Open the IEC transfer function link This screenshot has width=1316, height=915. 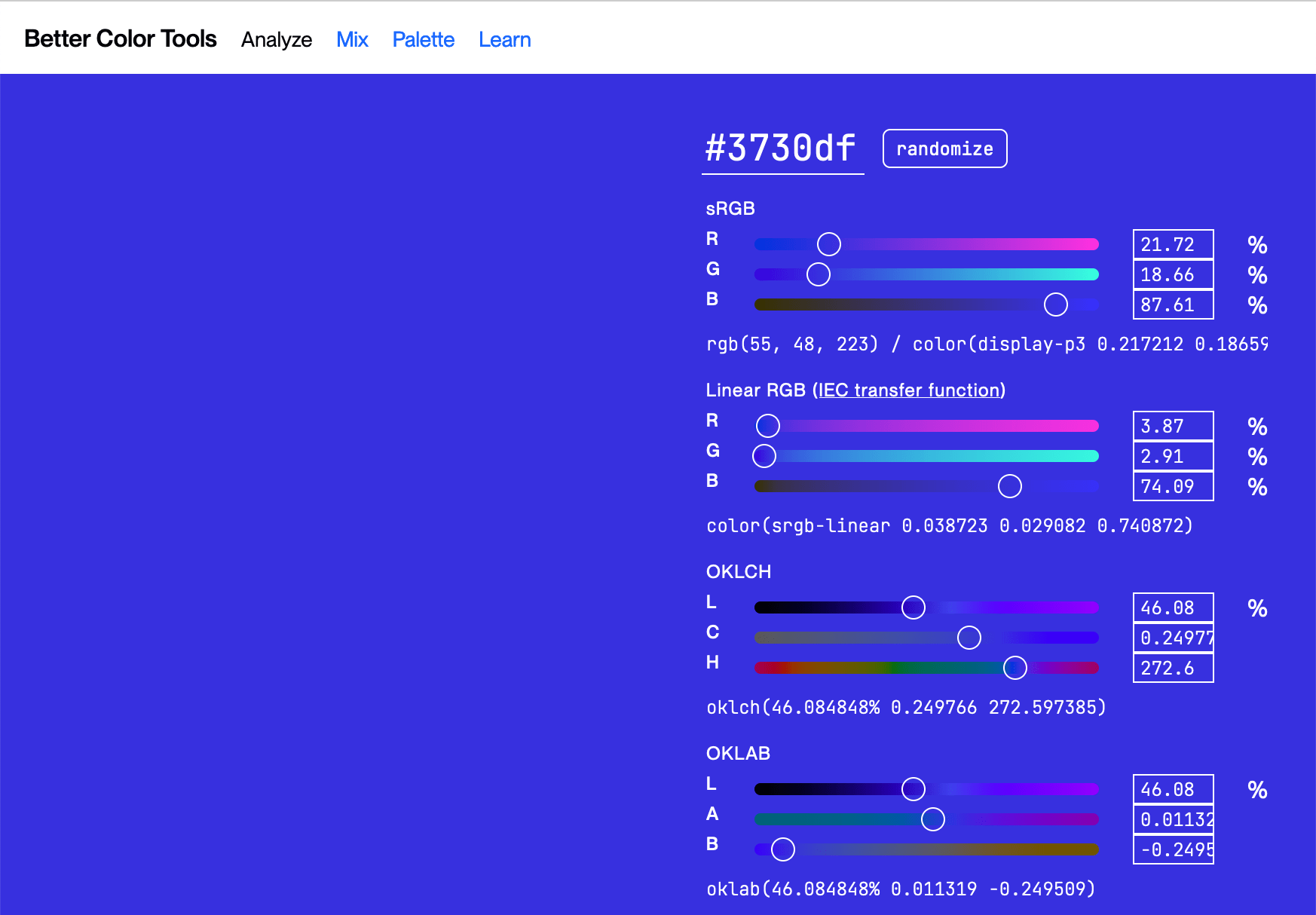click(x=909, y=390)
